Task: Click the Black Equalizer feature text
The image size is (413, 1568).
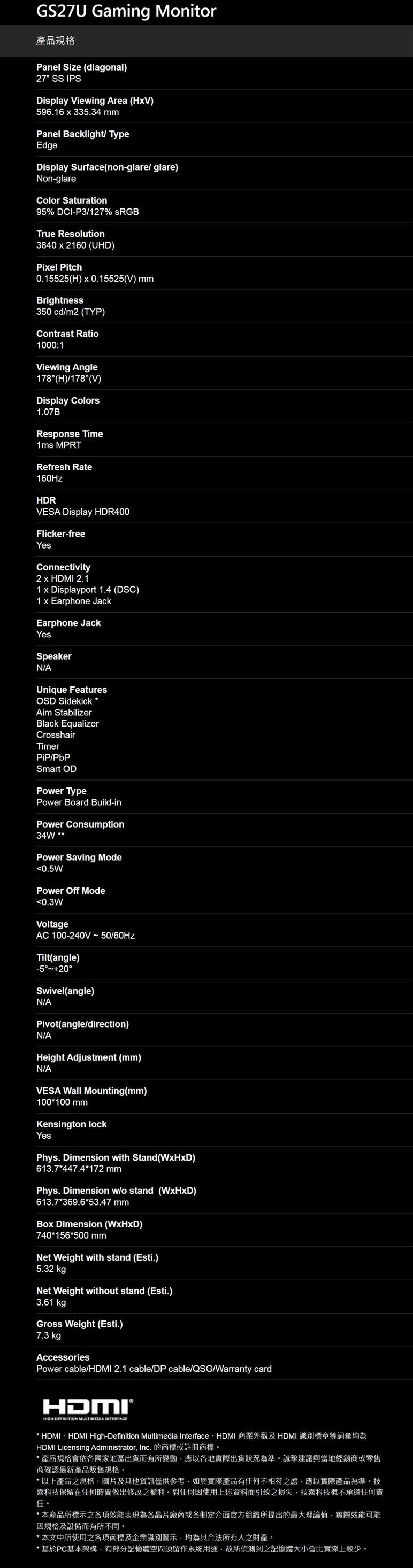Action: 67,724
